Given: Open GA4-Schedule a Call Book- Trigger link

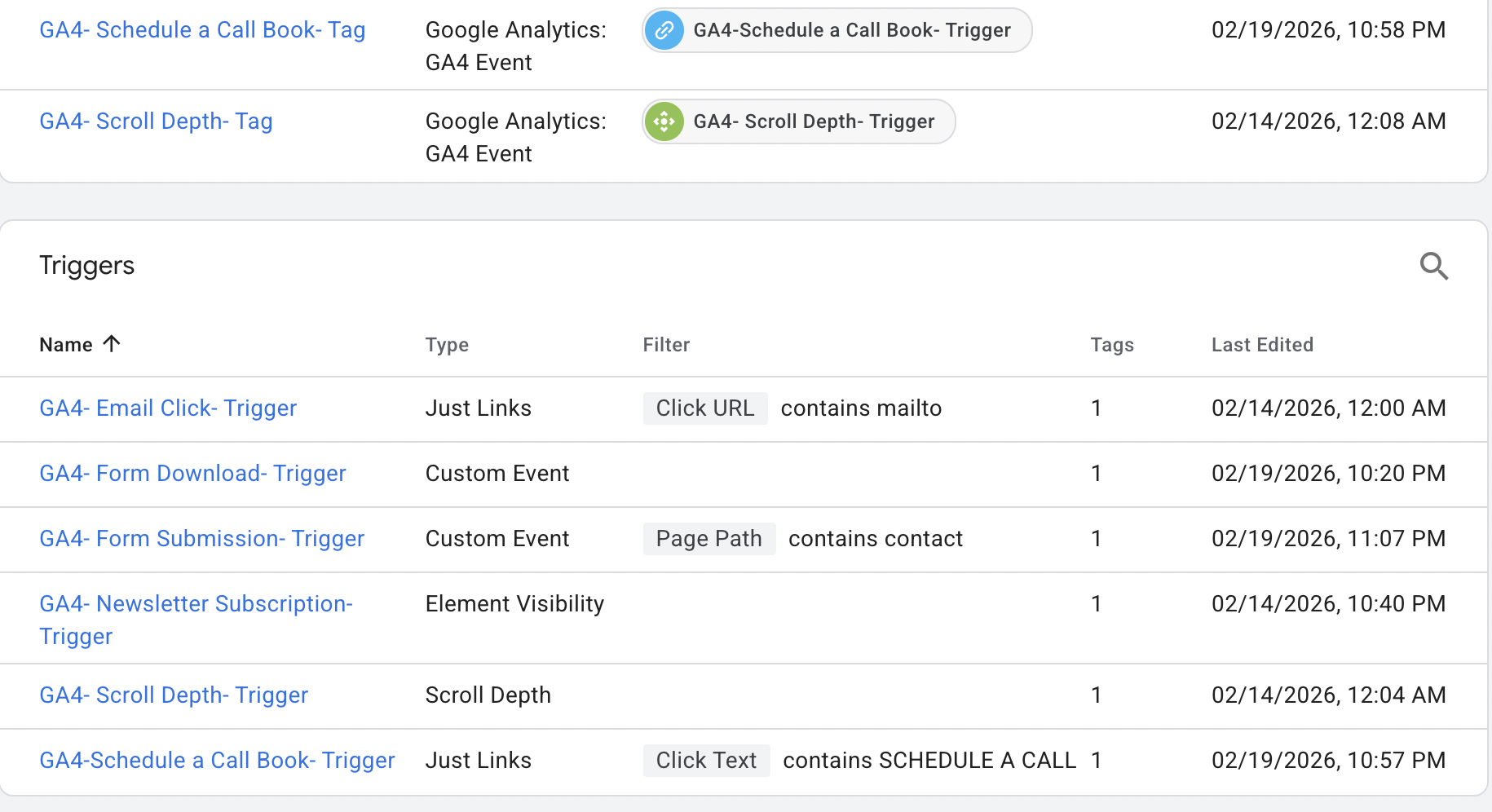Looking at the screenshot, I should click(217, 761).
